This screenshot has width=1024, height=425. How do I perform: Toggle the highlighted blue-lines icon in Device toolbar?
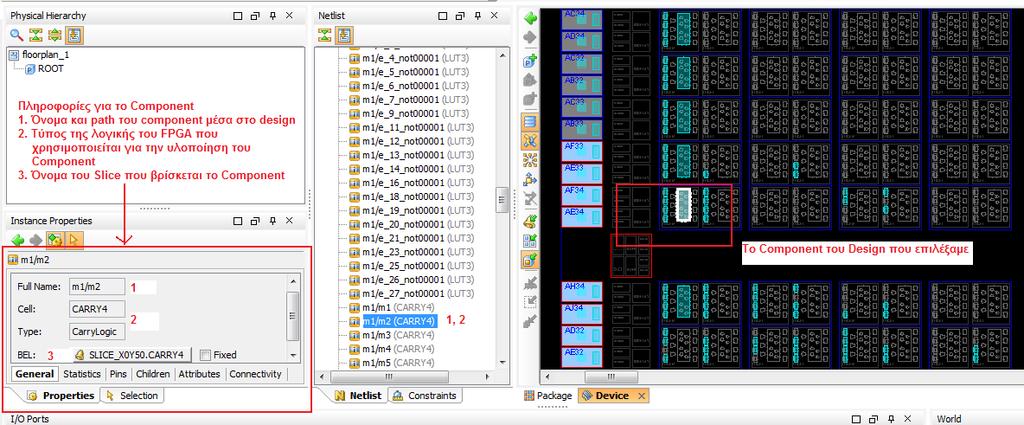pyautogui.click(x=530, y=121)
